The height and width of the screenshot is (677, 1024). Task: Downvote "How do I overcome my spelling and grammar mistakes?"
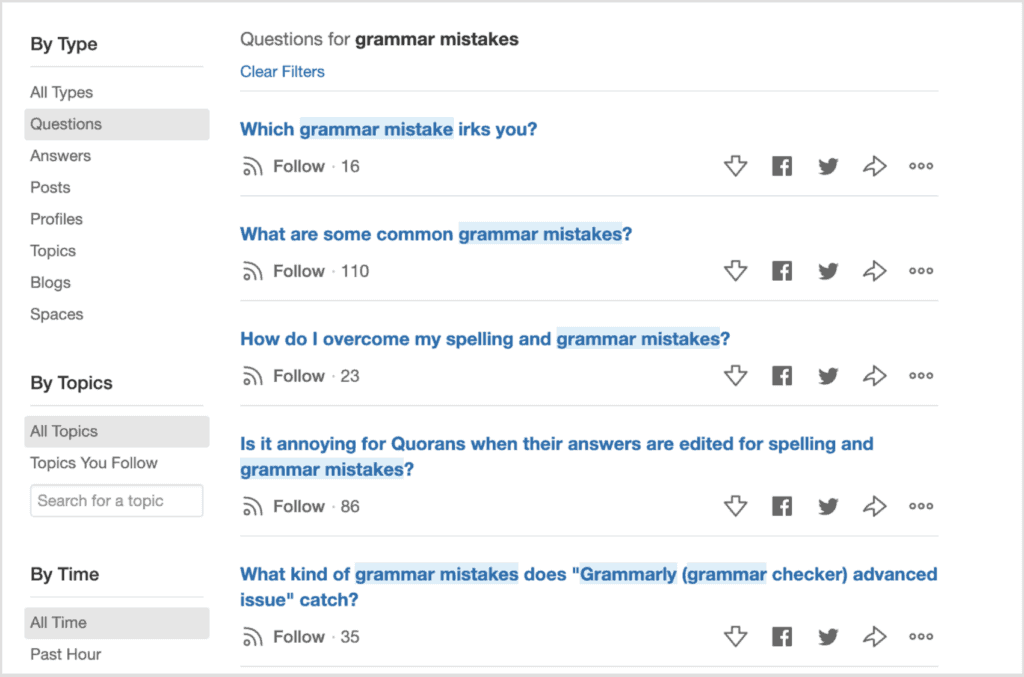tap(735, 375)
